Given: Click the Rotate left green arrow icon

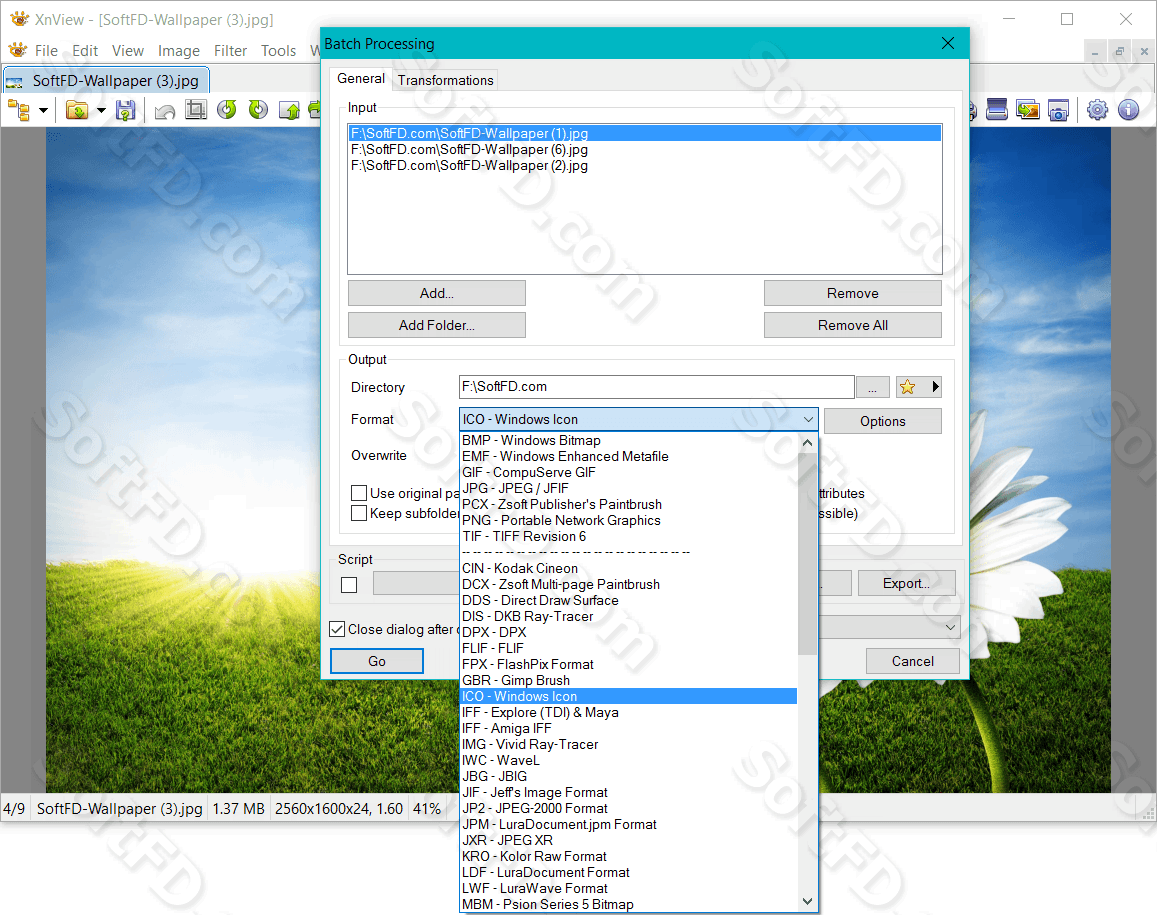Looking at the screenshot, I should [227, 110].
